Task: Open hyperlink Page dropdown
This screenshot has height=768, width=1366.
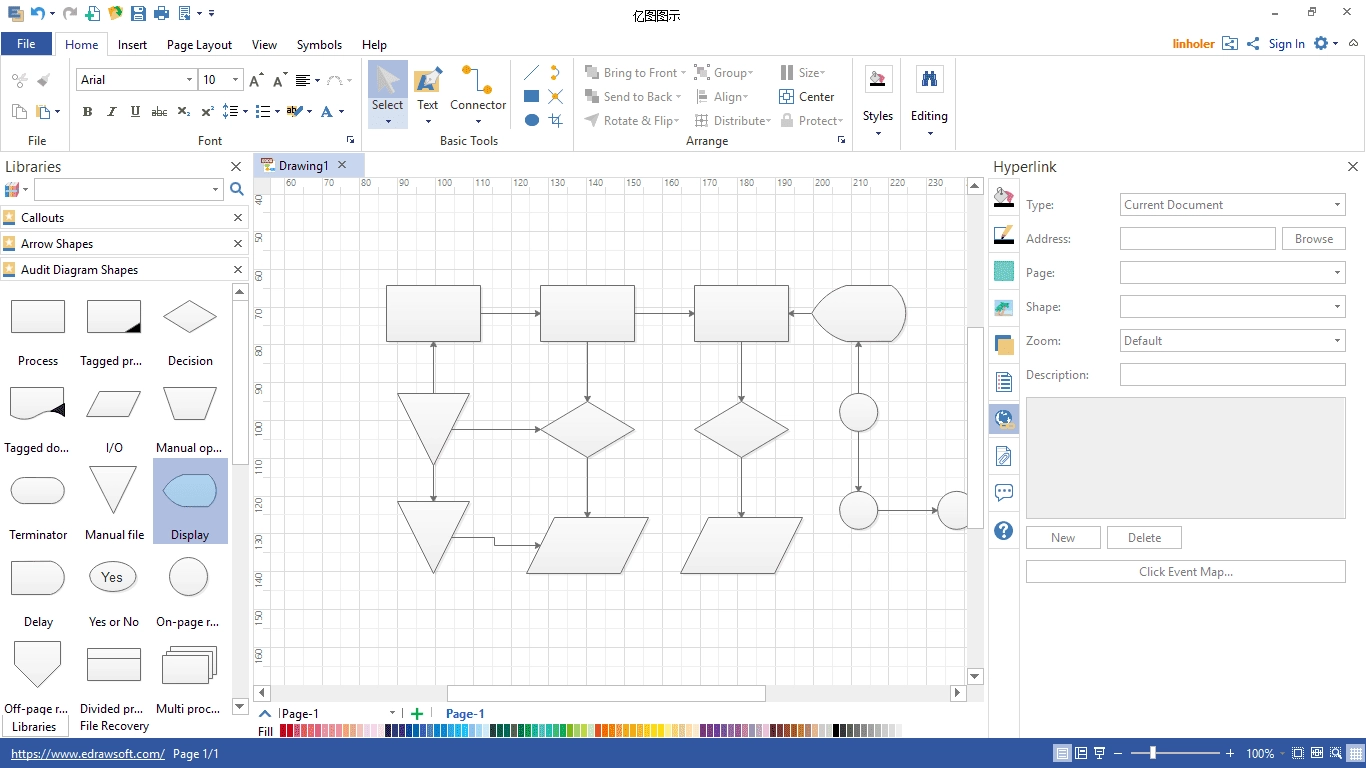Action: point(1337,273)
